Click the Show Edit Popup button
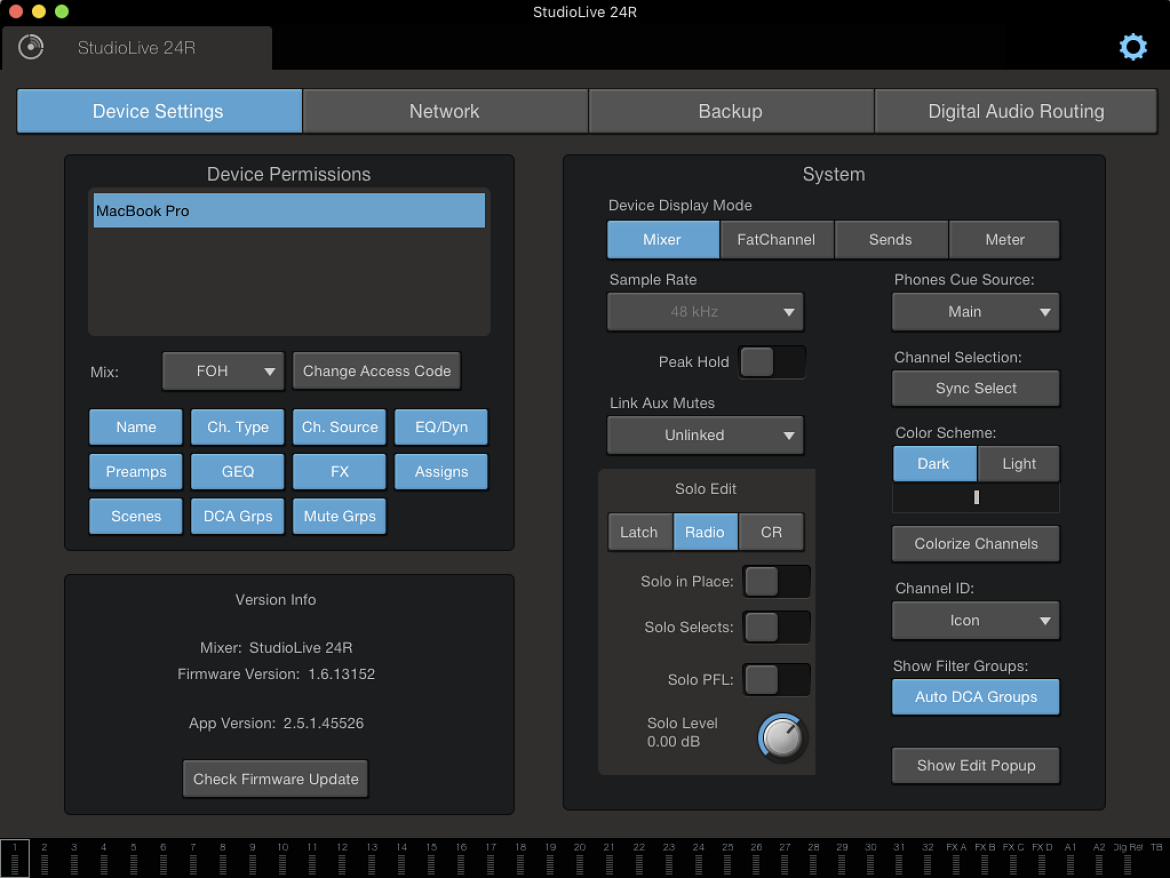The image size is (1170, 878). coord(976,766)
